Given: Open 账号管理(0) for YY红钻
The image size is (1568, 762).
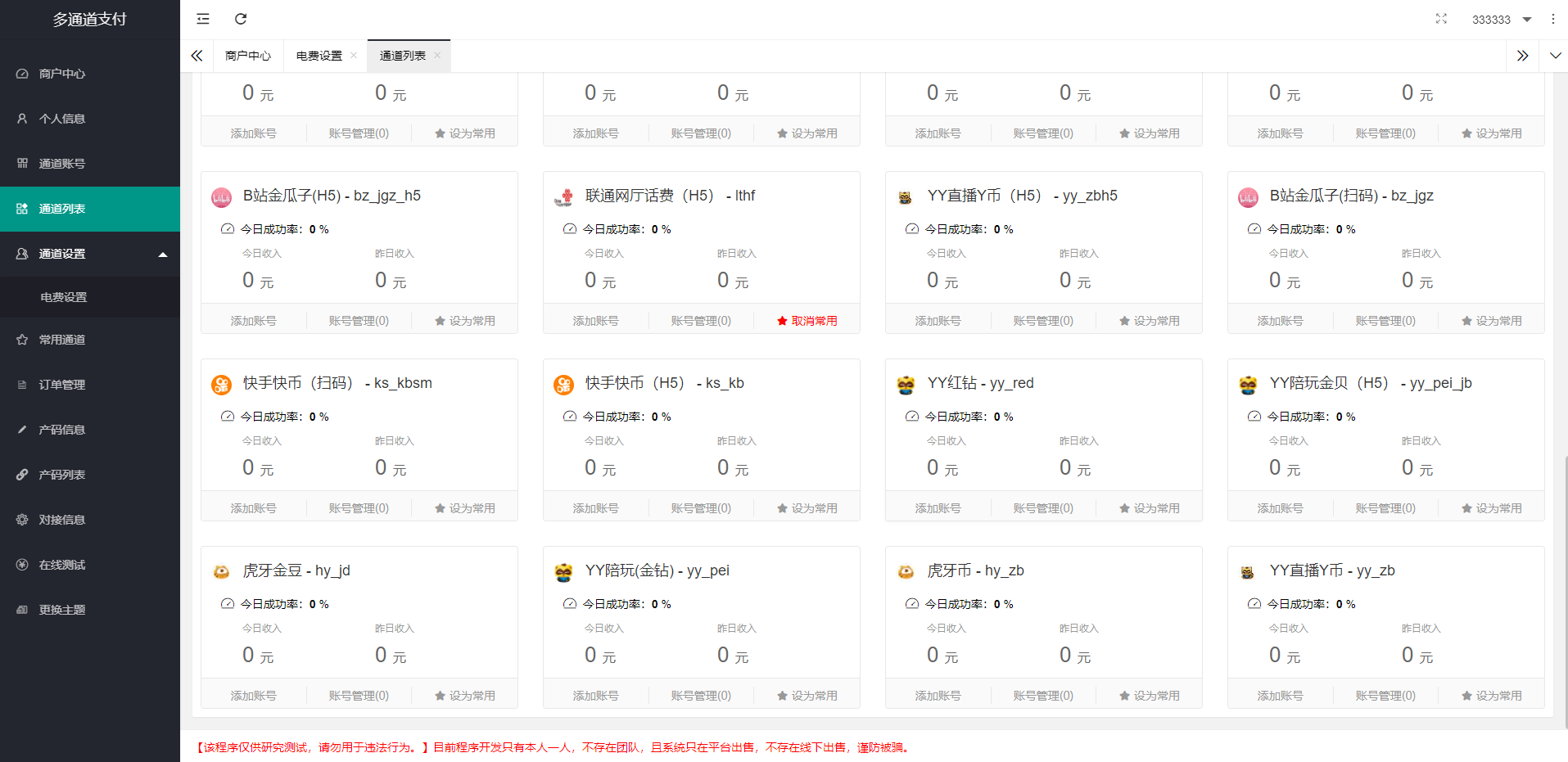Looking at the screenshot, I should [x=1043, y=507].
